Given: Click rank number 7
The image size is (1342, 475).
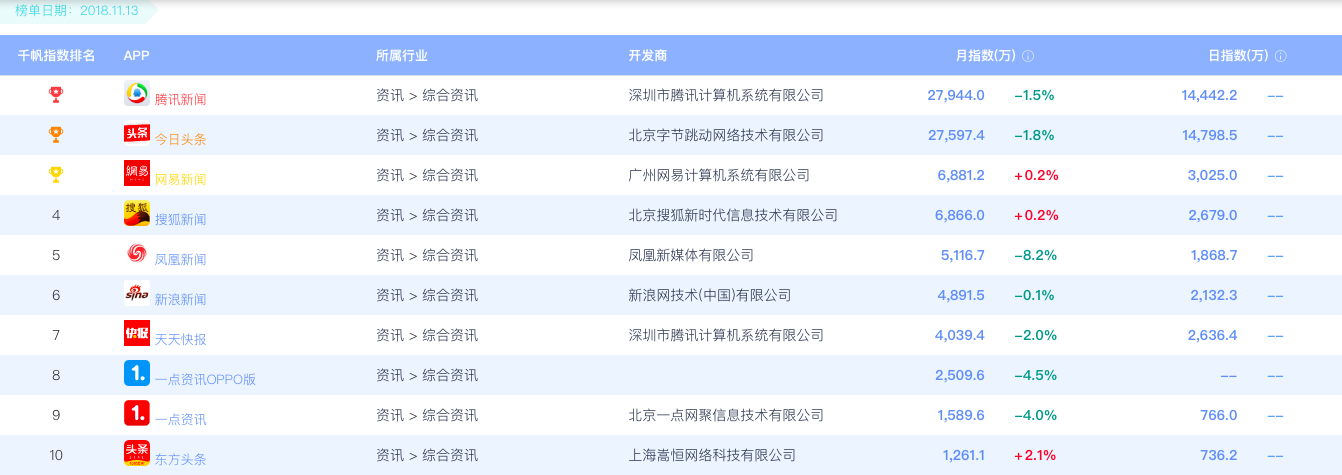Looking at the screenshot, I should pyautogui.click(x=56, y=335).
